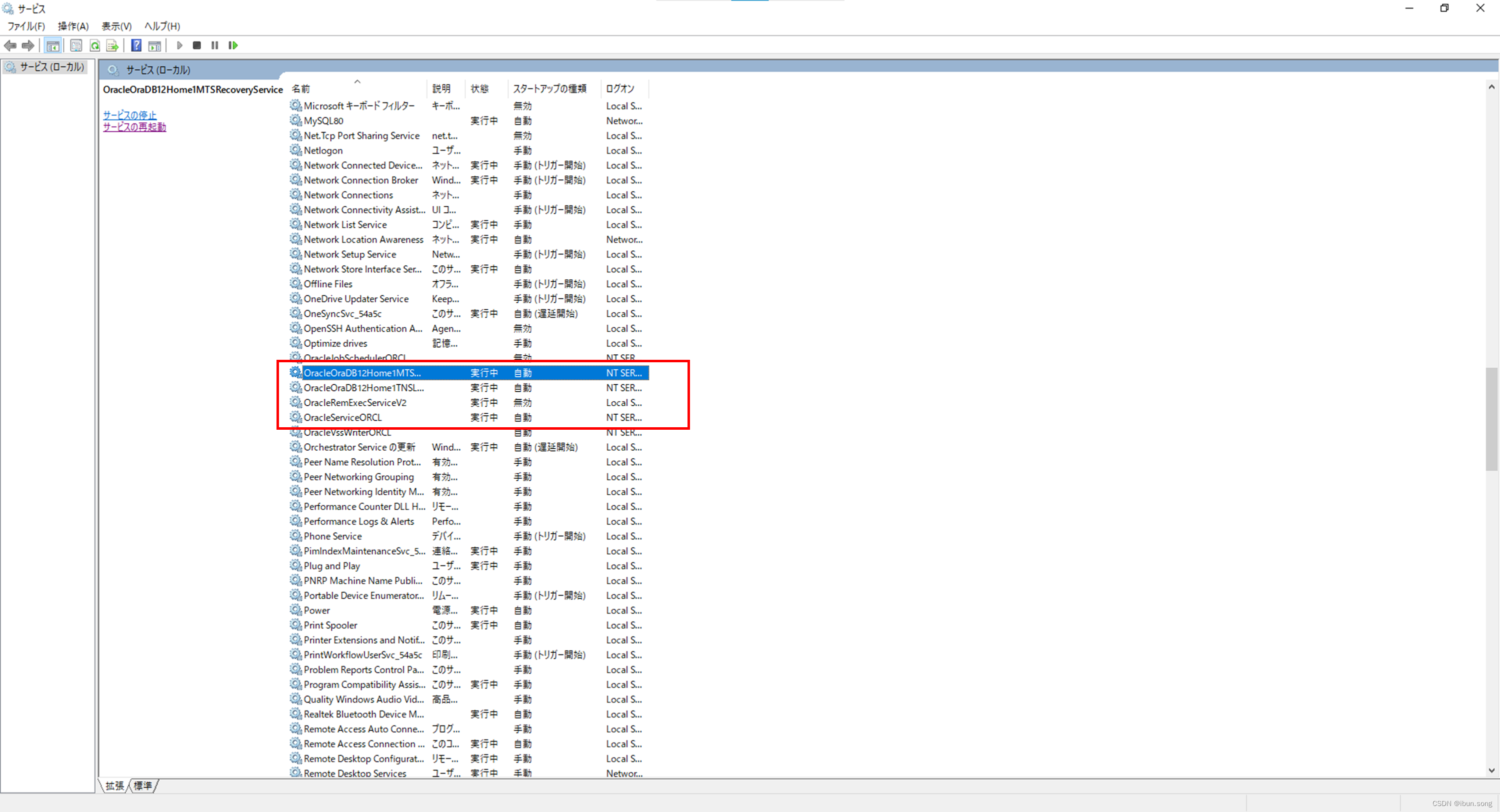
Task: Click the Refresh toolbar icon
Action: [94, 45]
